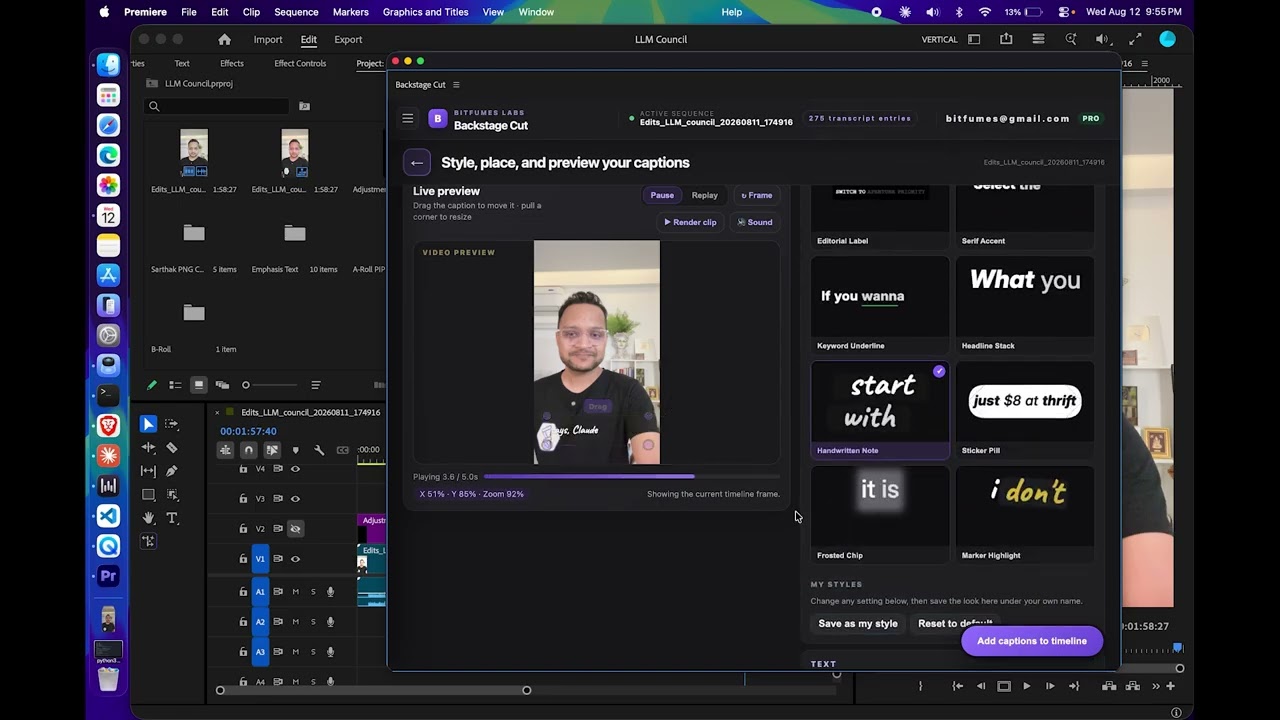1280x720 pixels.
Task: Adjust Project panel thumbnail zoom slider
Action: (x=270, y=385)
